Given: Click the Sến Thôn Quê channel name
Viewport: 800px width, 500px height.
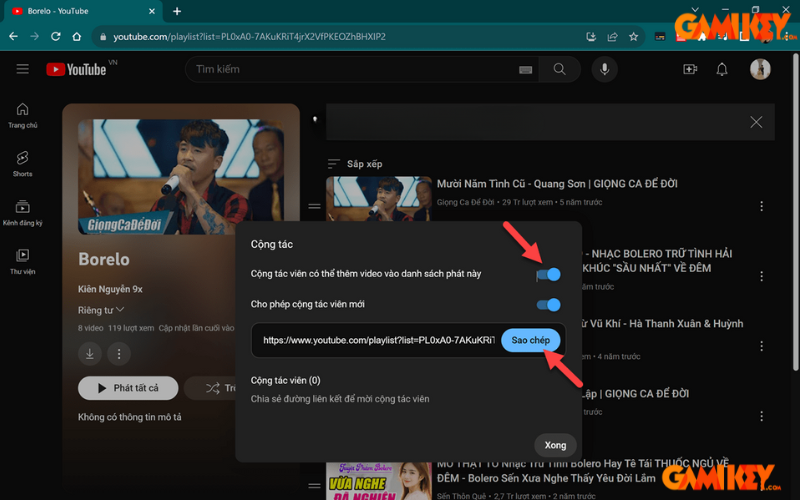Looking at the screenshot, I should (462, 496).
